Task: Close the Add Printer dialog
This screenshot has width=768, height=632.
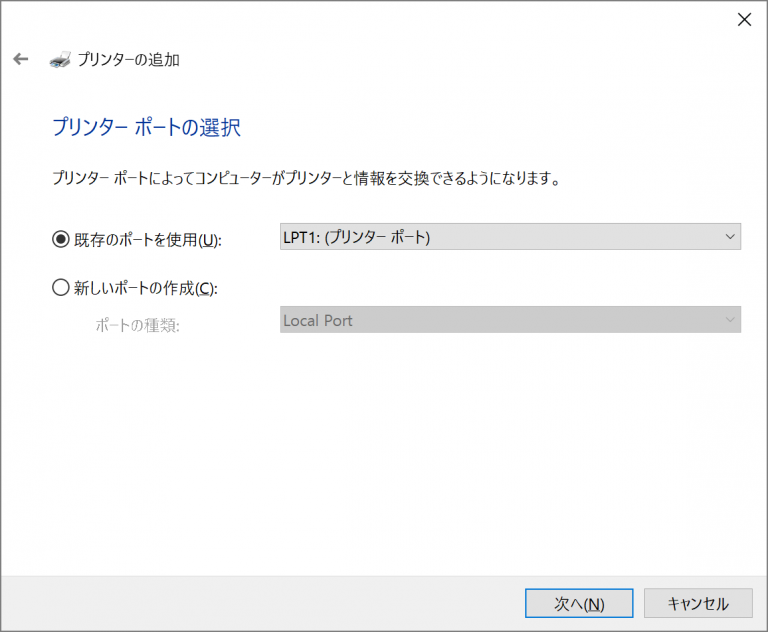Action: coord(744,20)
